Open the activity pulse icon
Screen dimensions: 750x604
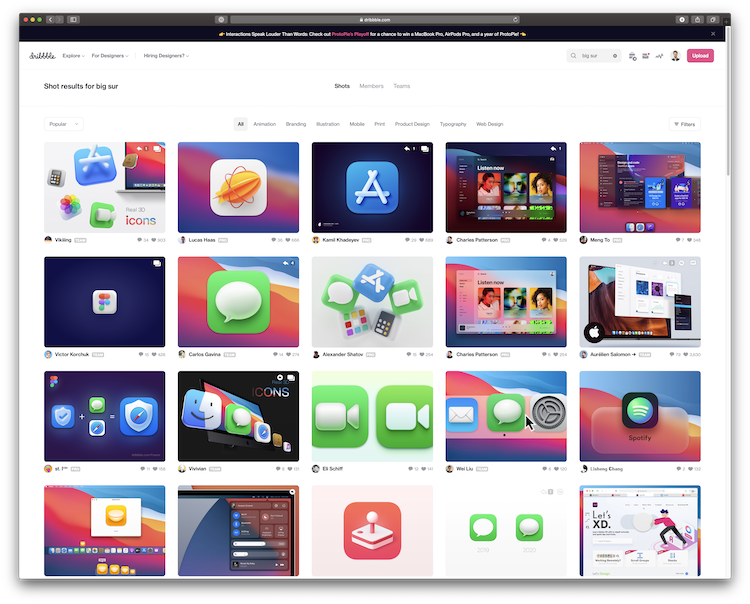(x=660, y=56)
